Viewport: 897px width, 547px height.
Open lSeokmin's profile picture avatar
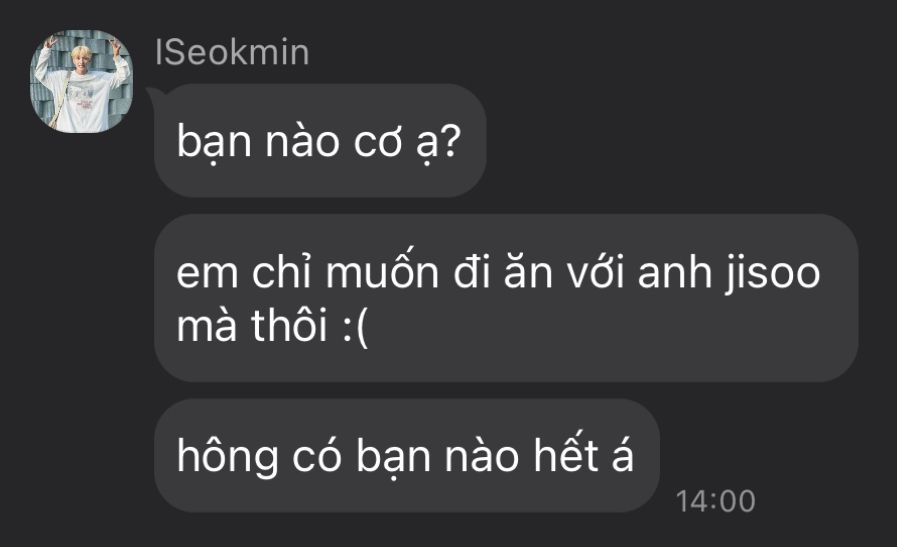point(81,81)
